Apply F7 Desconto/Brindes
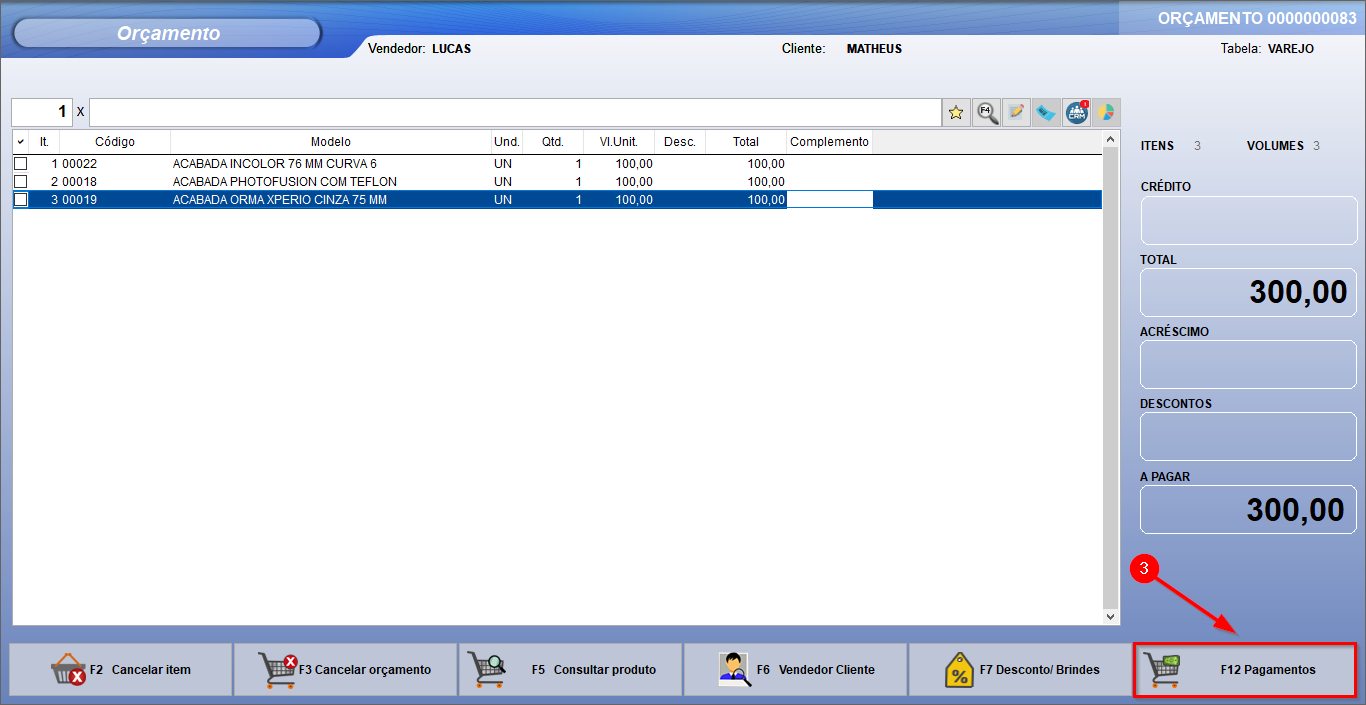This screenshot has width=1366, height=705. [x=1019, y=670]
